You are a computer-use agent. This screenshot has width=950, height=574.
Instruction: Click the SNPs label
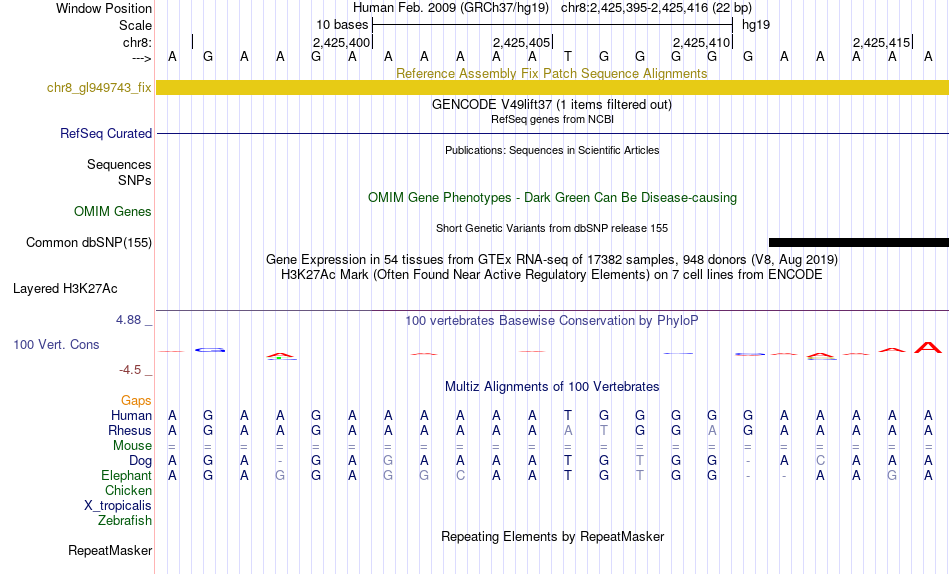pos(135,181)
